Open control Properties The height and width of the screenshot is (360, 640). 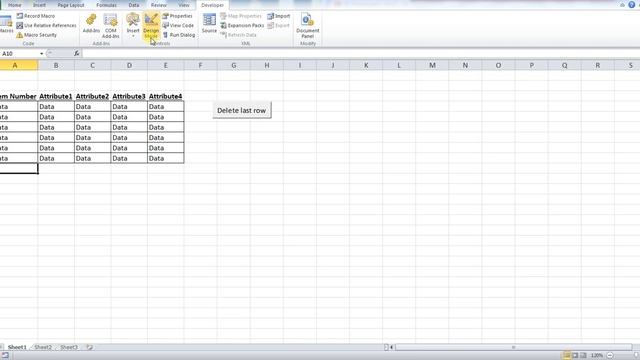coord(178,16)
